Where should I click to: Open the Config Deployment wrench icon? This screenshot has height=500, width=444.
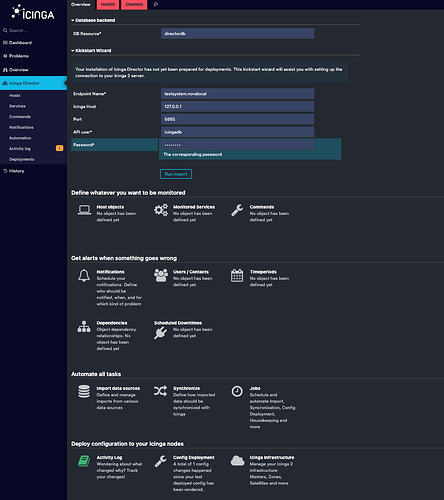point(160,461)
